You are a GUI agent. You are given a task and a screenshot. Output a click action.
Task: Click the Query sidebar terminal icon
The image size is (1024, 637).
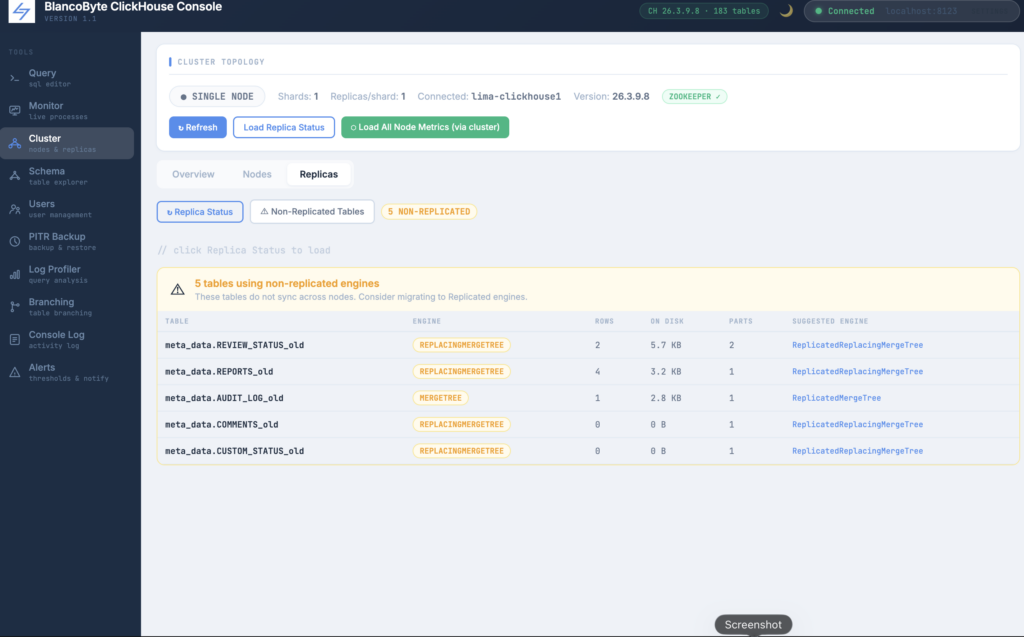tap(14, 78)
